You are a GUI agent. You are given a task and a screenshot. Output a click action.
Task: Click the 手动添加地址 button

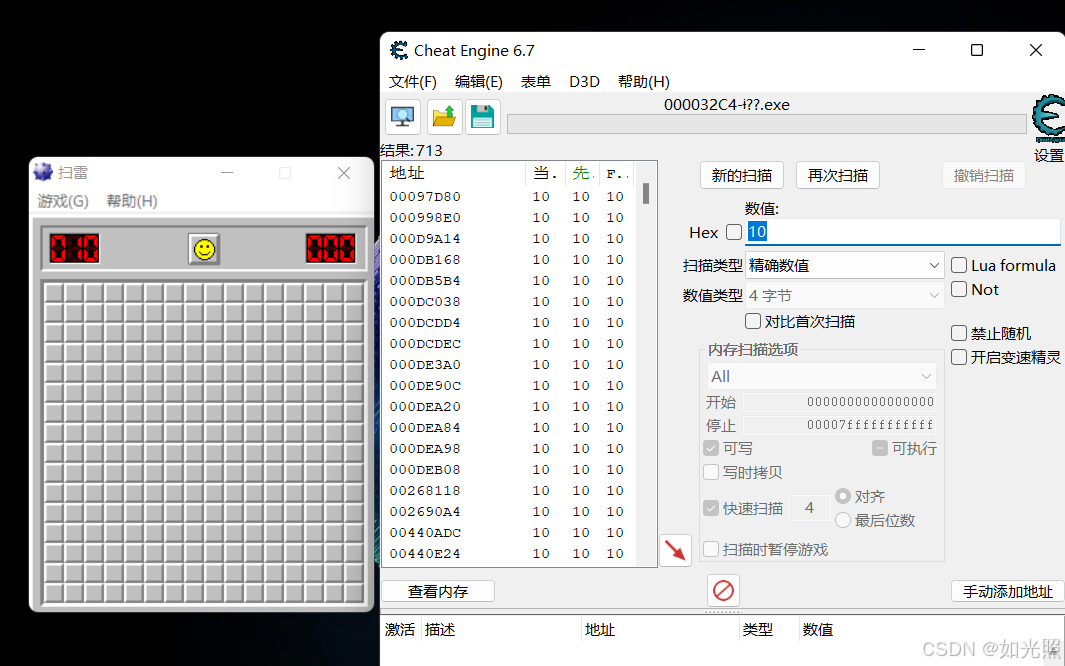[1007, 591]
